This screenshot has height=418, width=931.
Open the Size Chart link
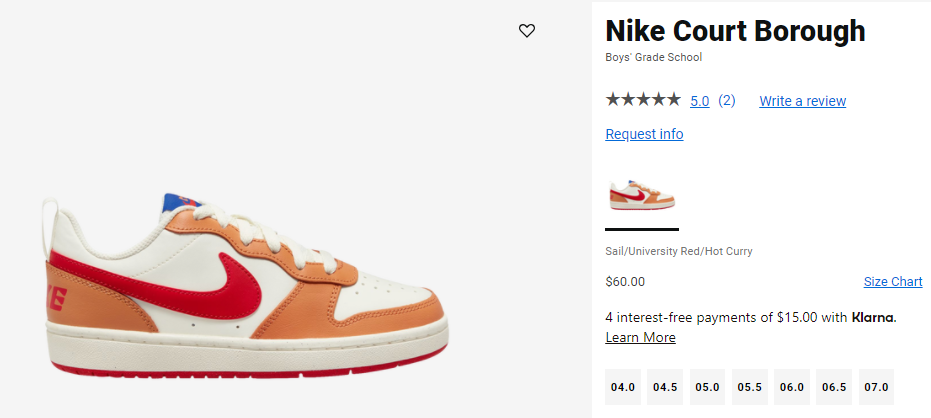click(893, 282)
